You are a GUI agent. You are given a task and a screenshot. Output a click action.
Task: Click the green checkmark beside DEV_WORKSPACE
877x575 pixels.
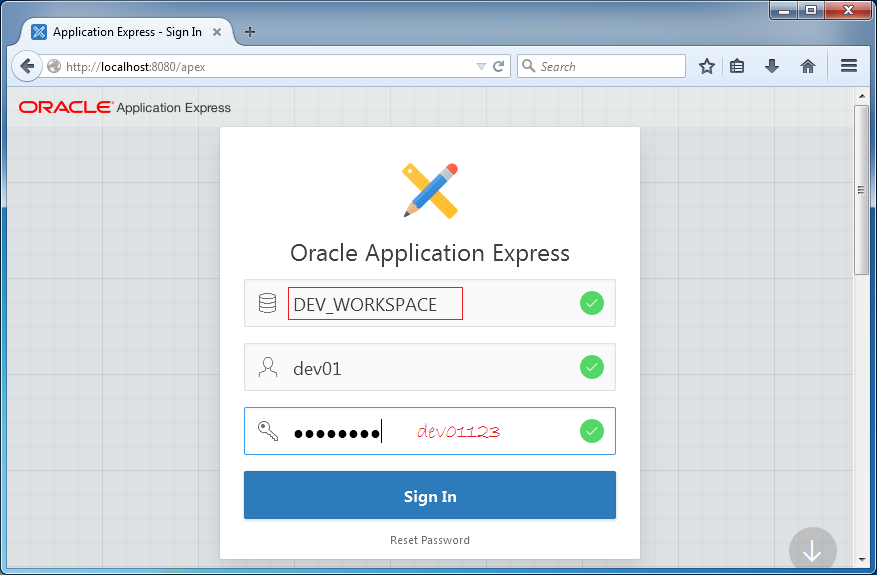[x=592, y=303]
